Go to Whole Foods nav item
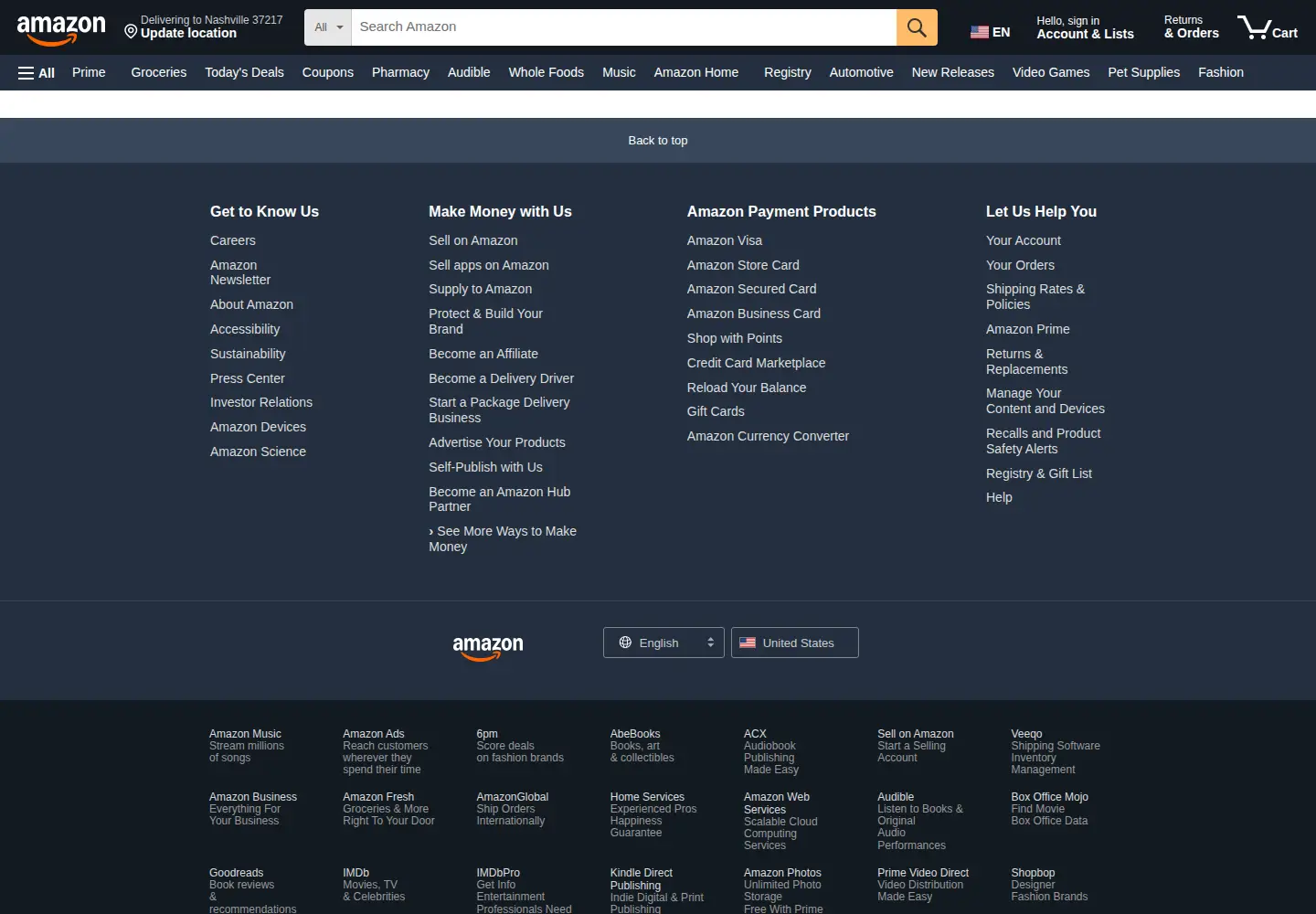Viewport: 1316px width, 914px height. click(x=547, y=72)
